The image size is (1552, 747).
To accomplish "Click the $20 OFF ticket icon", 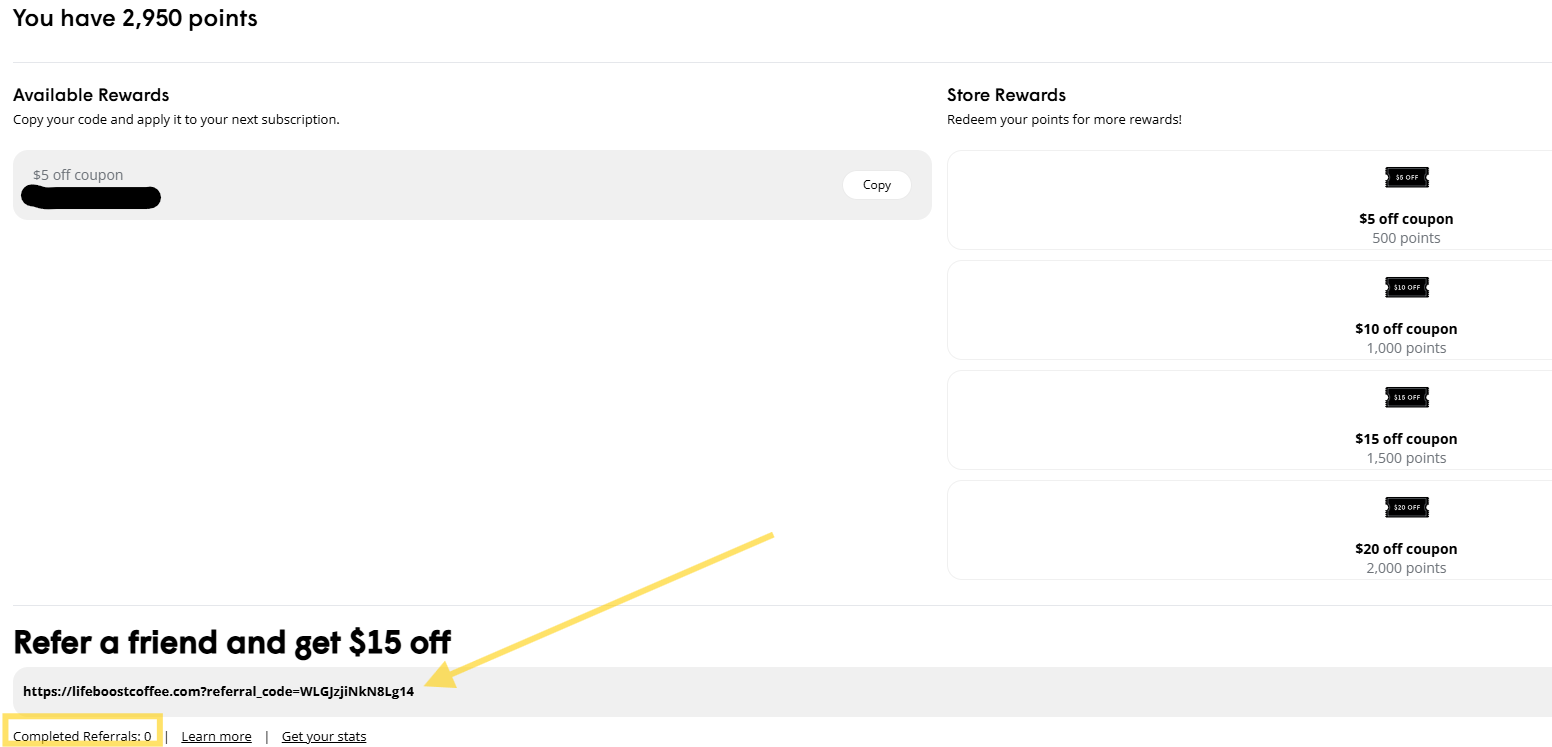I will coord(1406,507).
